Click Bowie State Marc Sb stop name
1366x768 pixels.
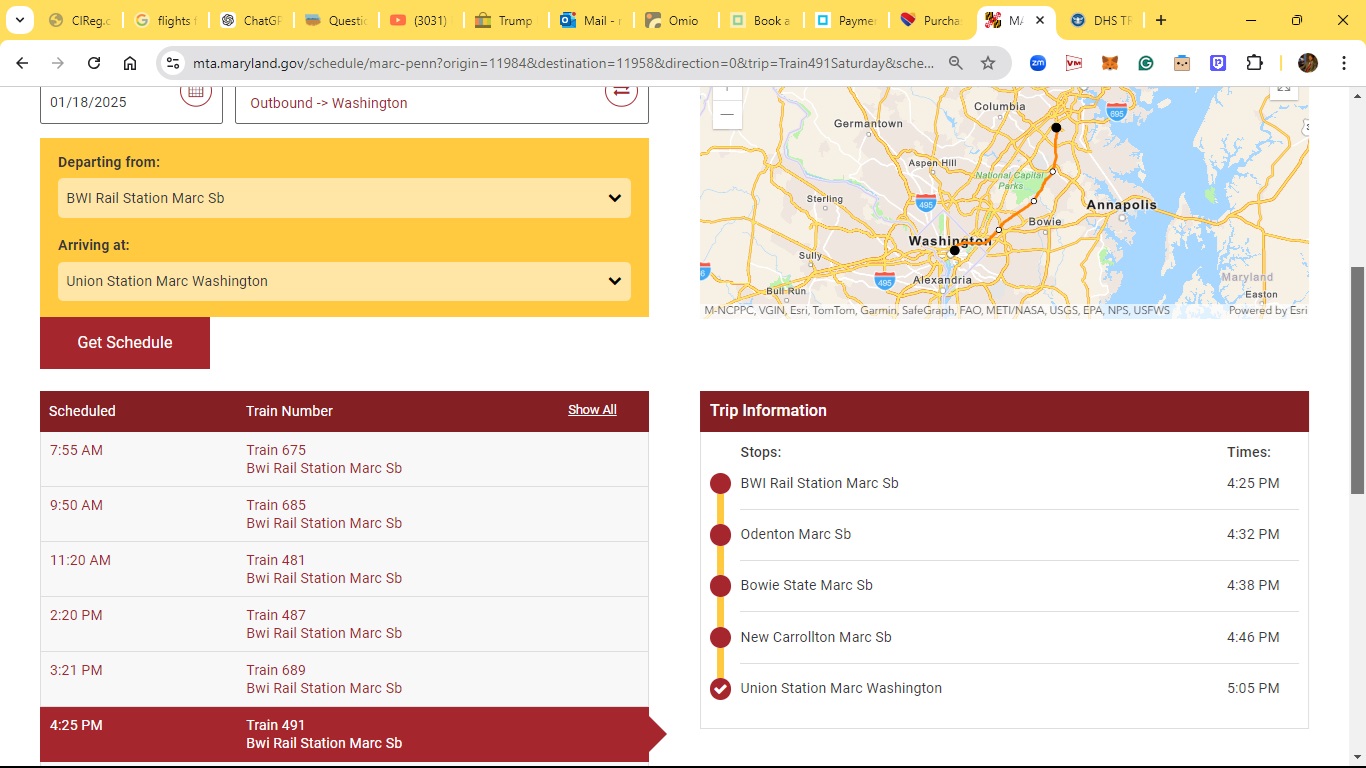[x=807, y=585]
